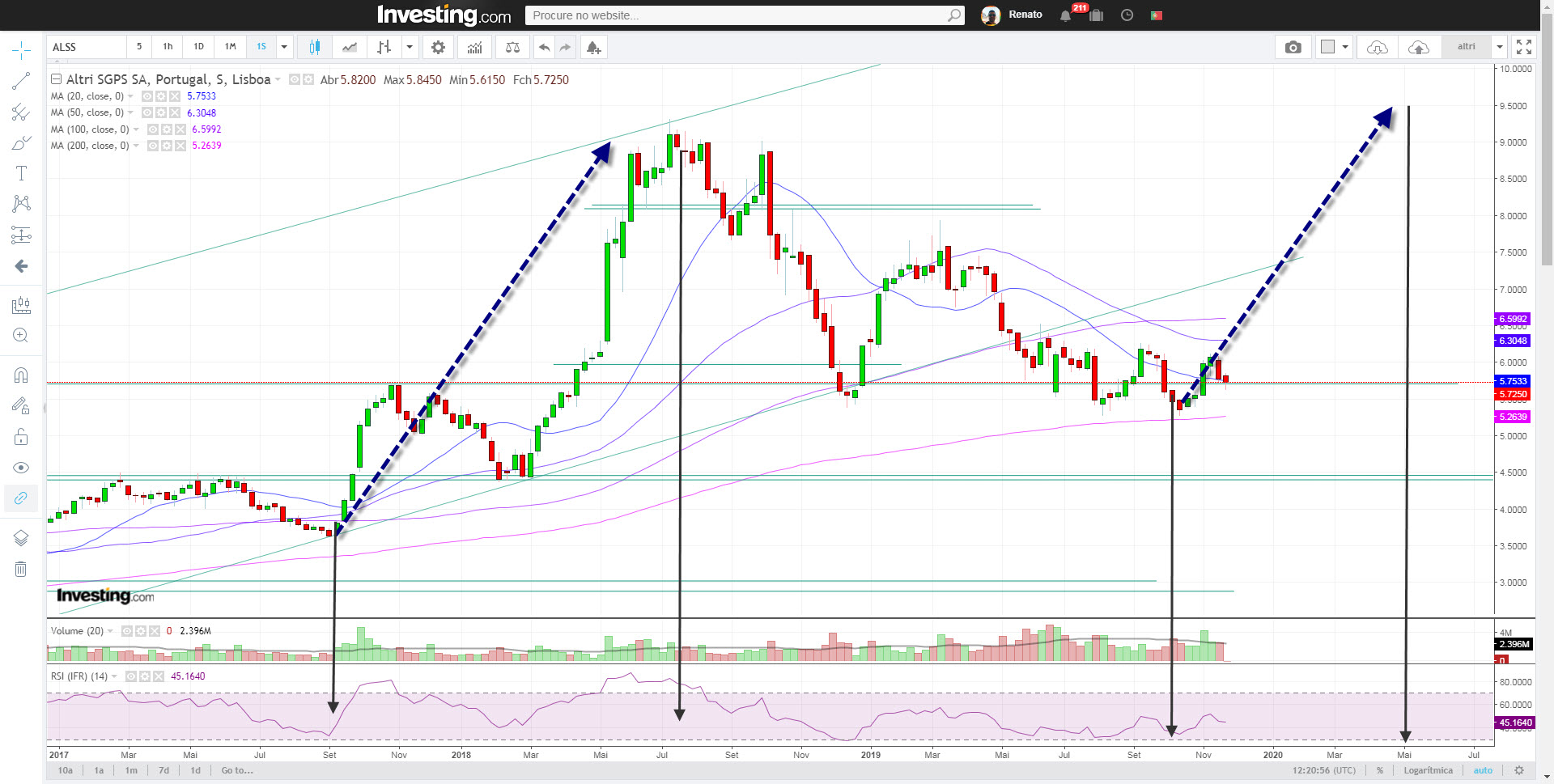Expand the MA (20, close, 0) dropdown
The height and width of the screenshot is (784, 1554).
point(131,96)
